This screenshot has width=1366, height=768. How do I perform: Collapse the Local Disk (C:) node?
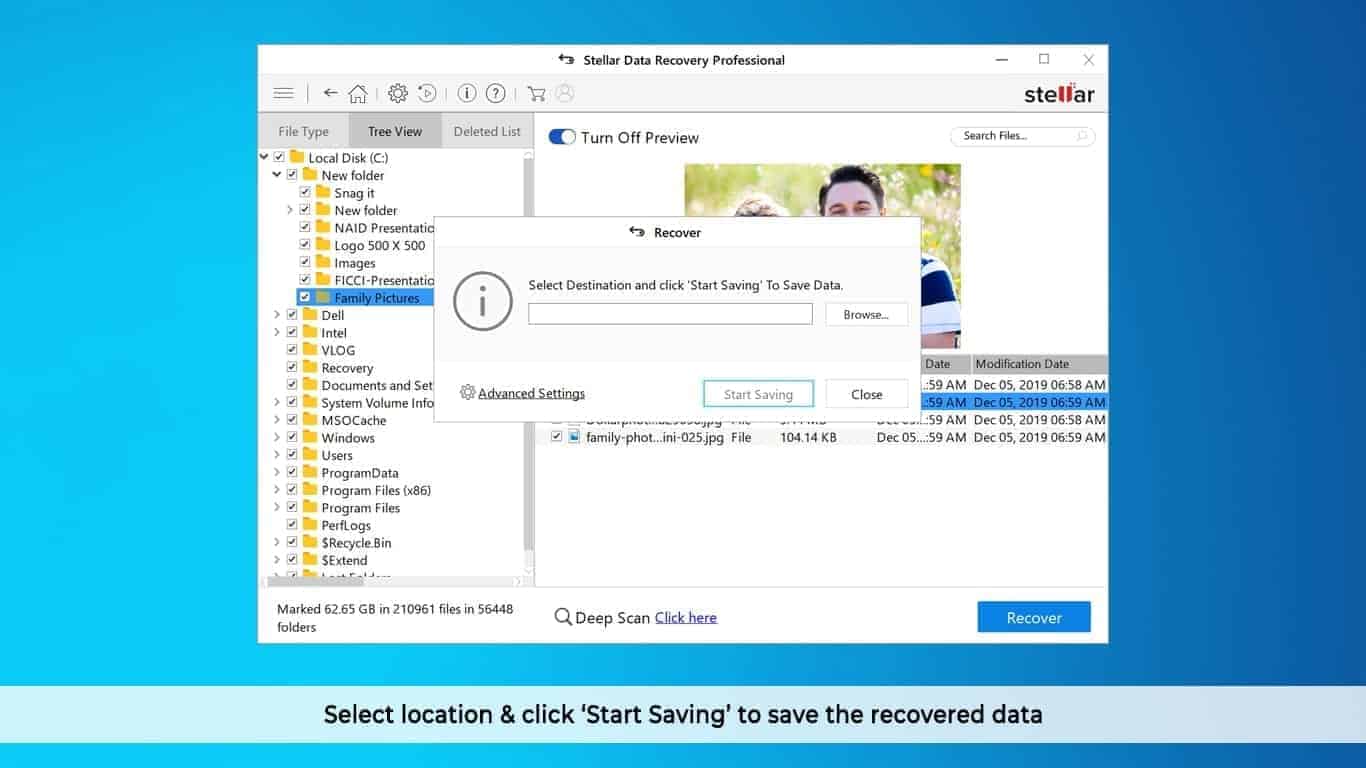click(x=264, y=157)
